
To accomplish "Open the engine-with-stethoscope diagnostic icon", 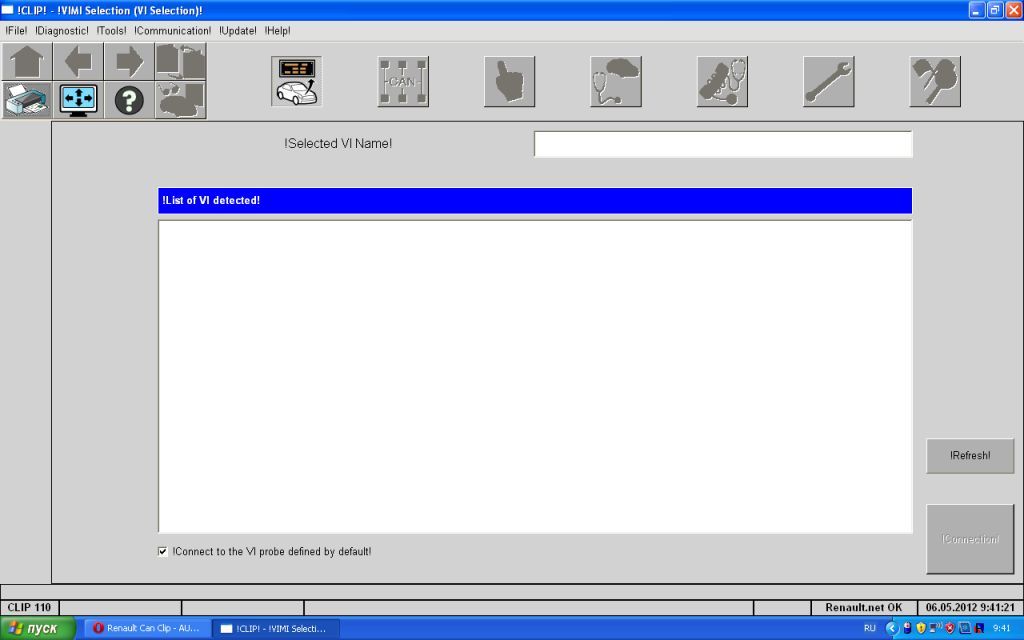I will (722, 82).
